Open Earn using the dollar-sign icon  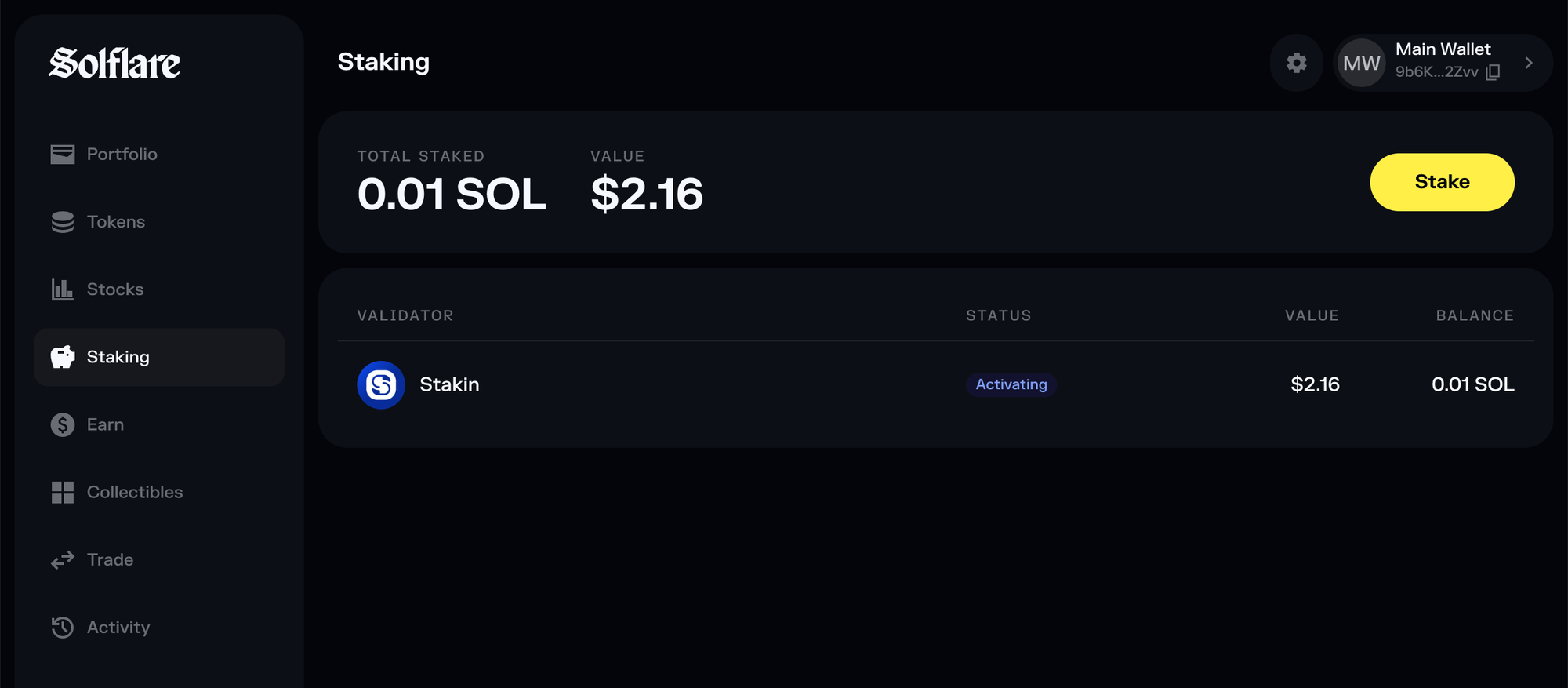62,424
